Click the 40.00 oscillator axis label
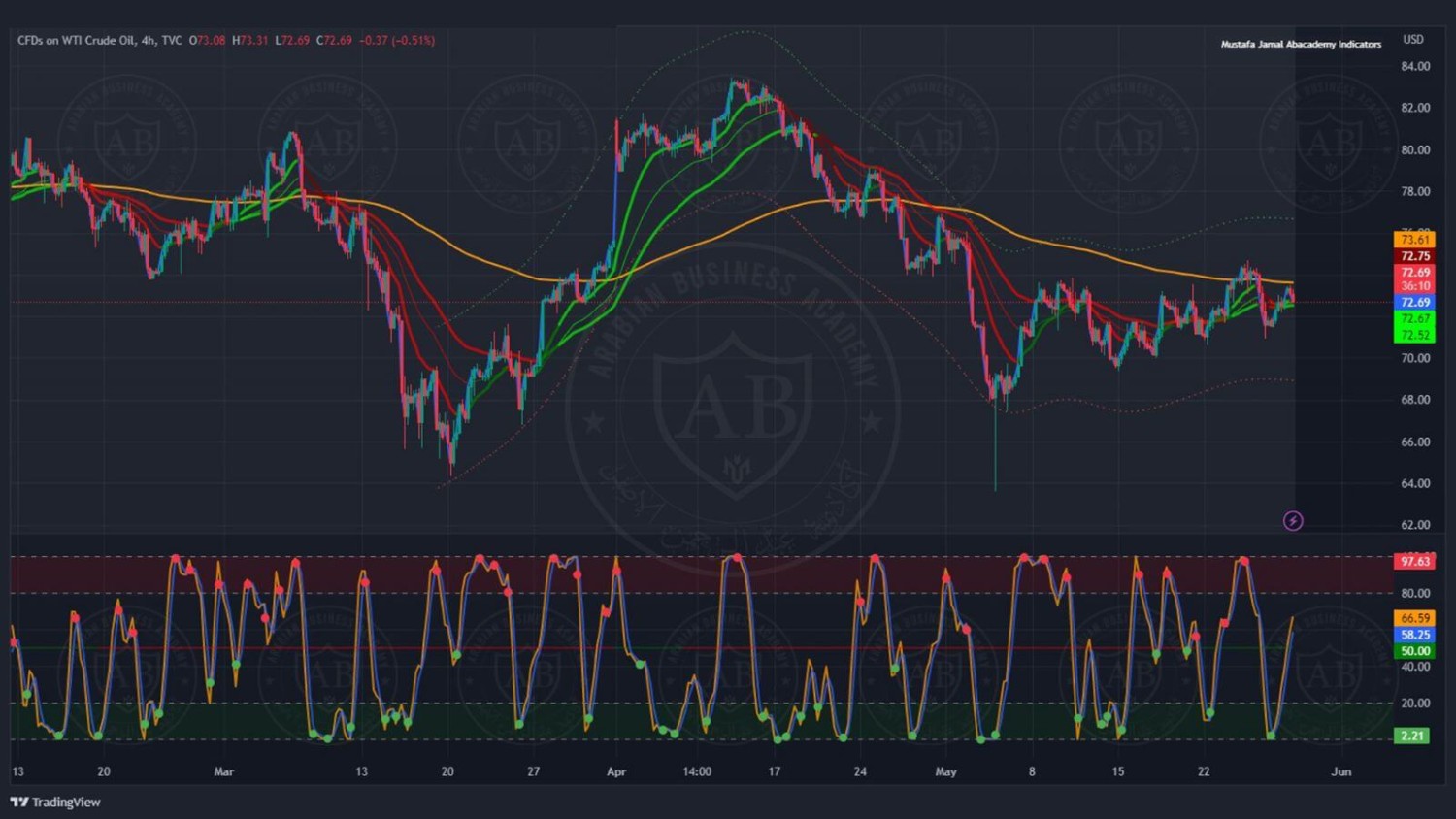 coord(1415,667)
